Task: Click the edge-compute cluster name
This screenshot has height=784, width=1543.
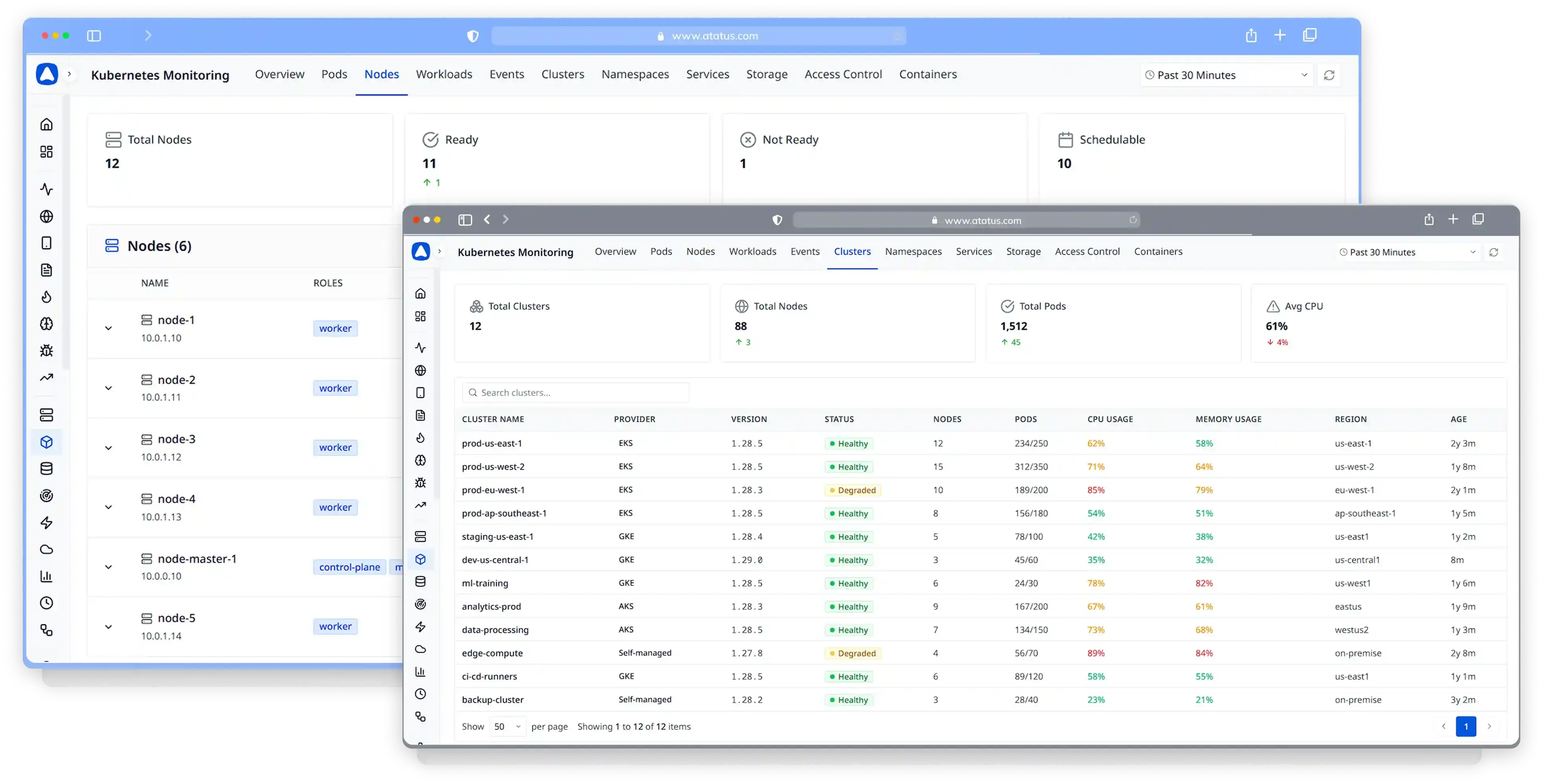Action: [x=492, y=653]
